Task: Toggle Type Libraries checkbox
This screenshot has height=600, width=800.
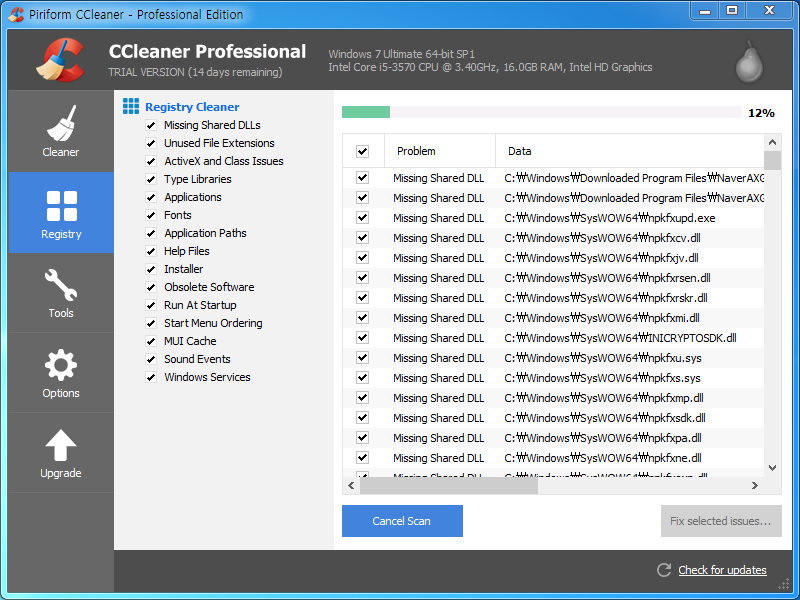Action: (151, 179)
